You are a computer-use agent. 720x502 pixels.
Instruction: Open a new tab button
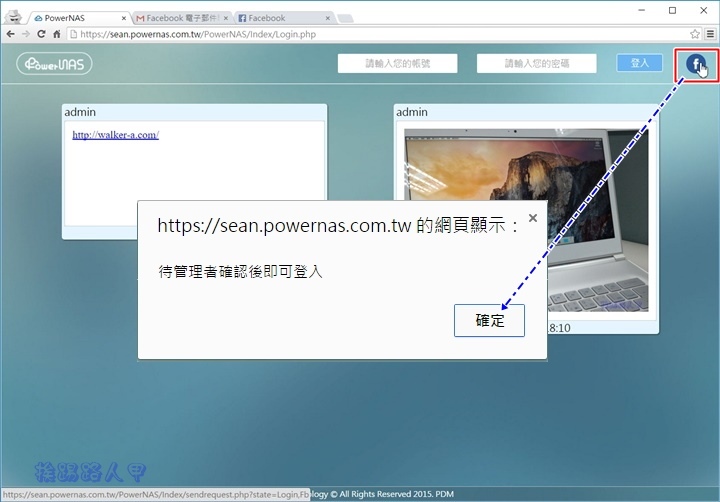345,18
